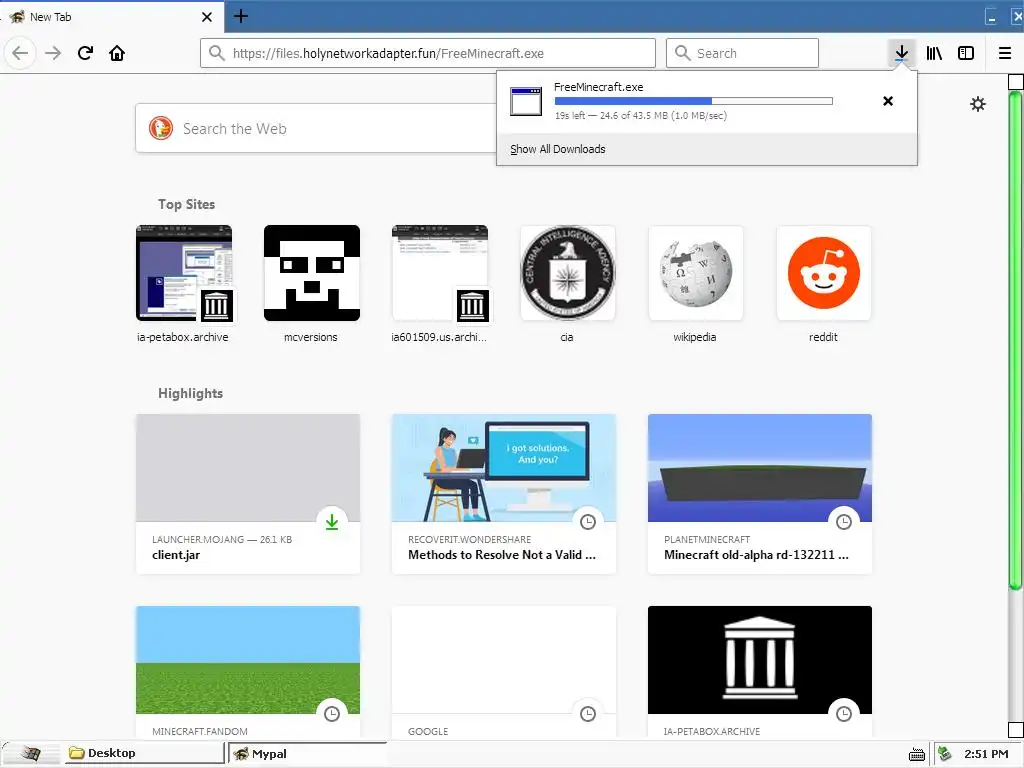Click the green vertical scrollbar

click(1015, 340)
